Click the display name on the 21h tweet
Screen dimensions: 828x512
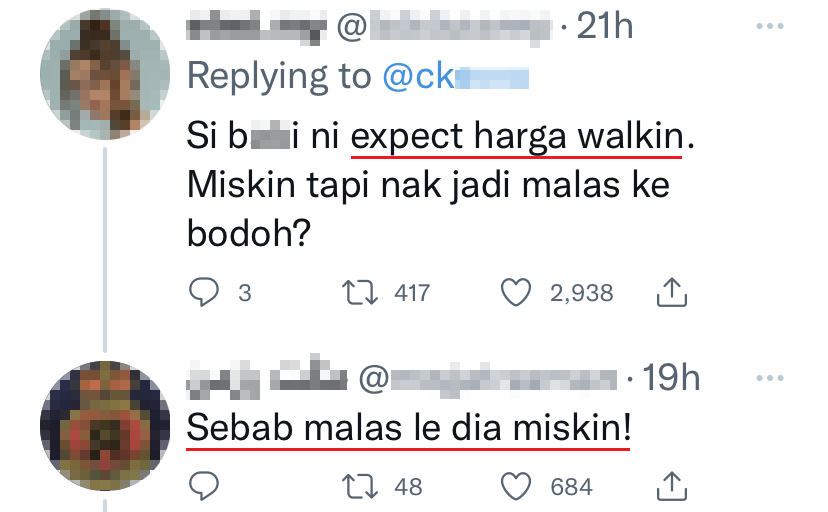255,27
